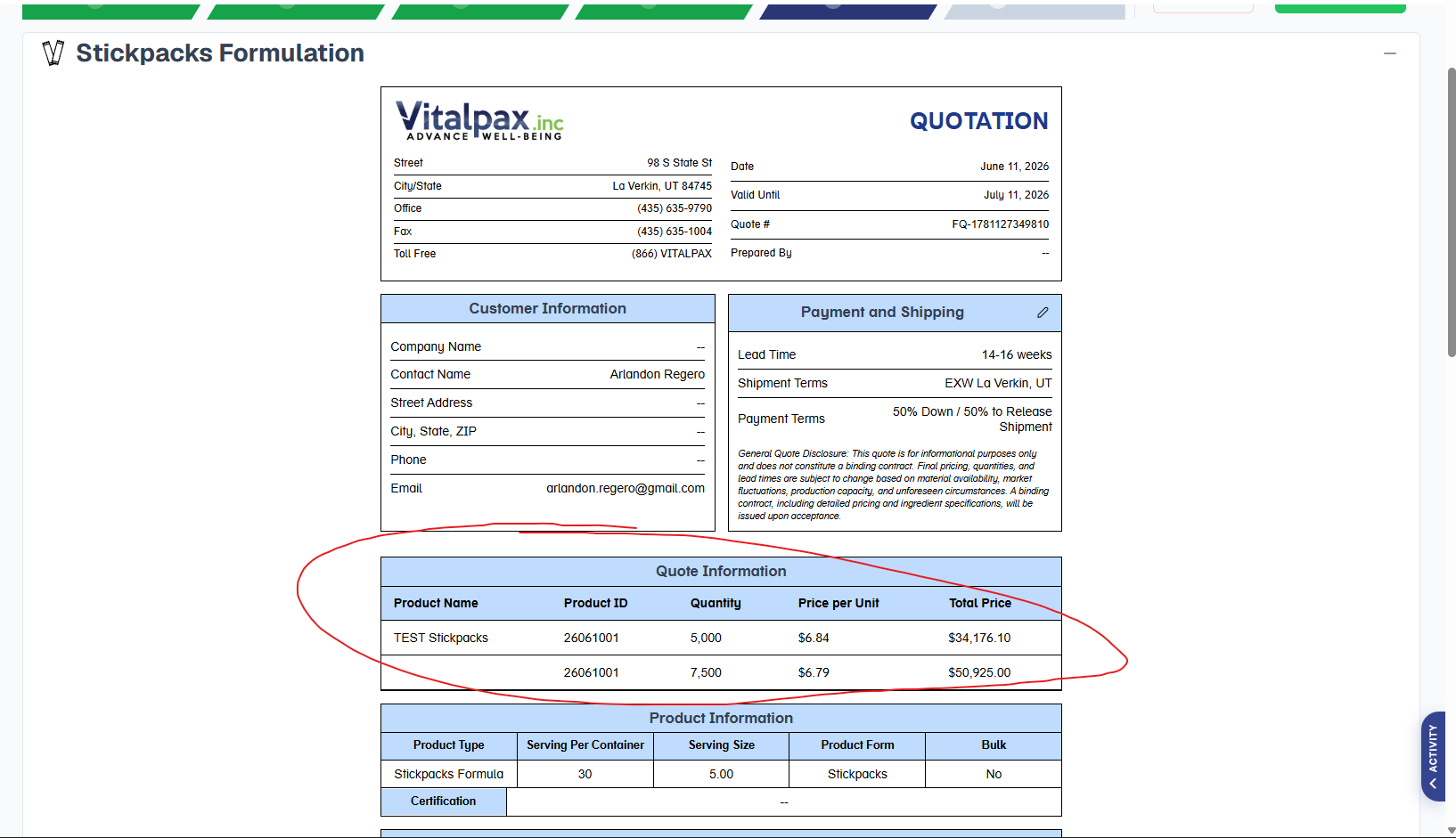The image size is (1456, 838).
Task: Click quantity 5,000
Action: point(706,639)
